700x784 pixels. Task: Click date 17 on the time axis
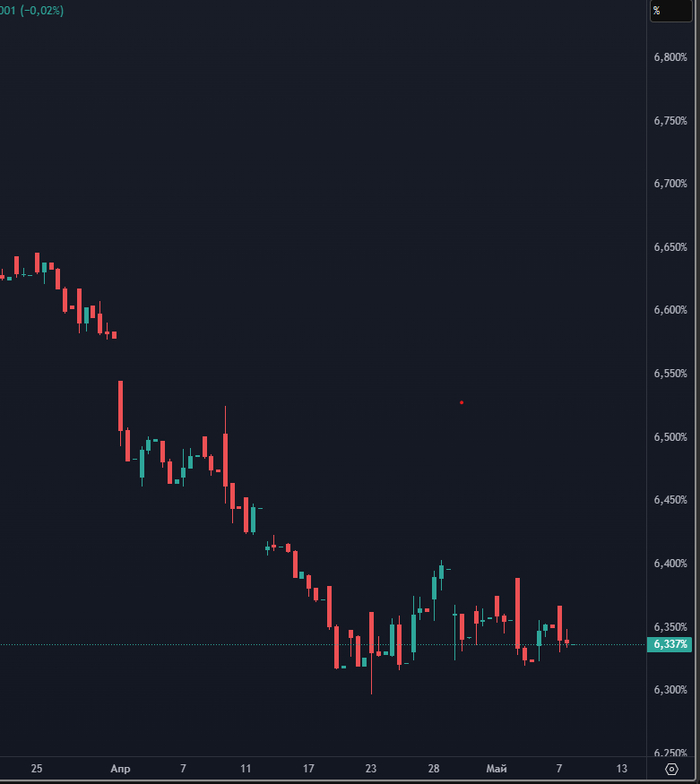point(308,768)
